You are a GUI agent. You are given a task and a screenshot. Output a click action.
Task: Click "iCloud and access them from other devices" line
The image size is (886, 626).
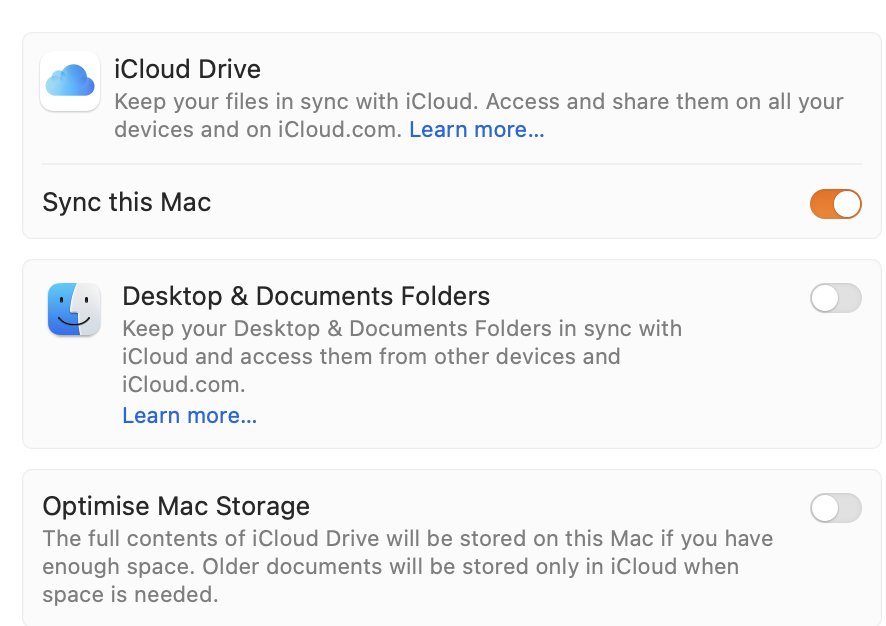pyautogui.click(x=371, y=357)
